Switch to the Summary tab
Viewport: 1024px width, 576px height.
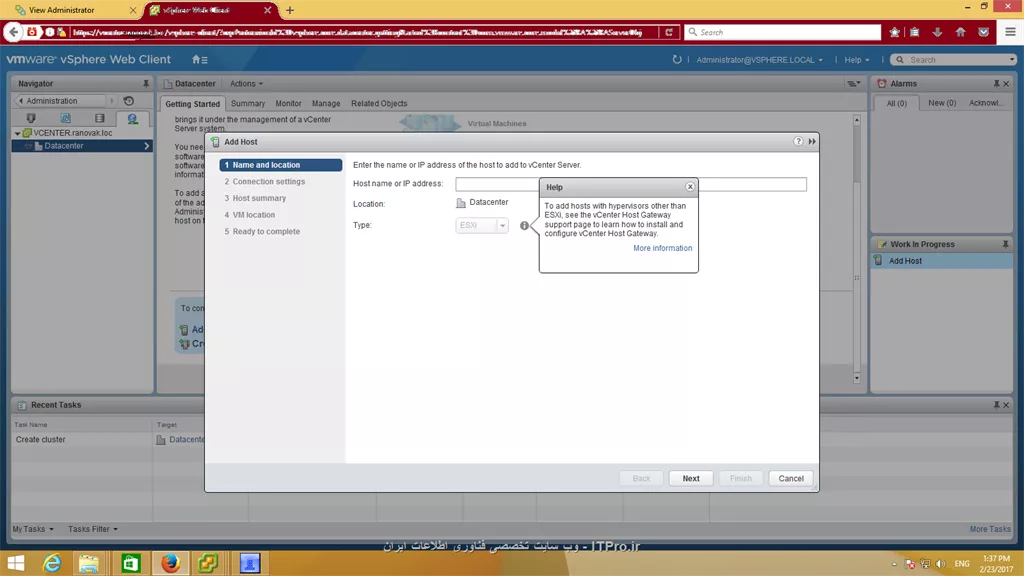click(248, 103)
